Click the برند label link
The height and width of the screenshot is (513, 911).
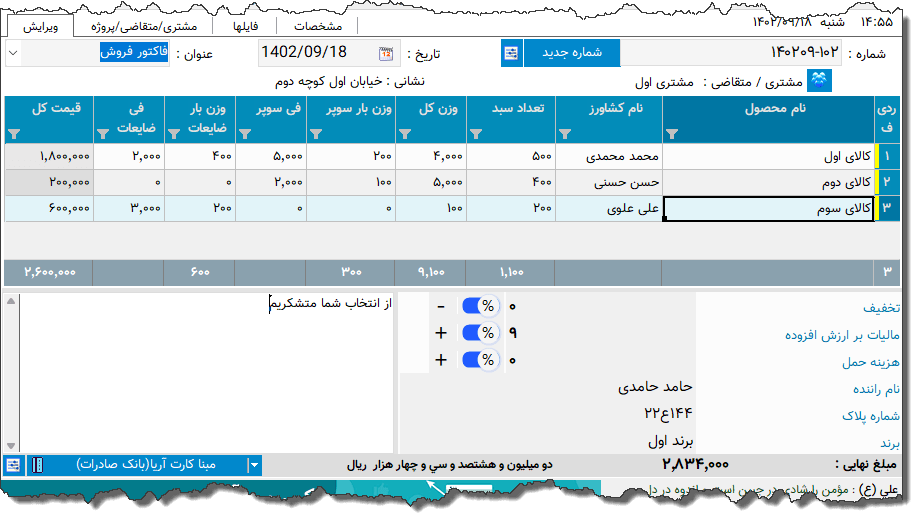pos(890,443)
